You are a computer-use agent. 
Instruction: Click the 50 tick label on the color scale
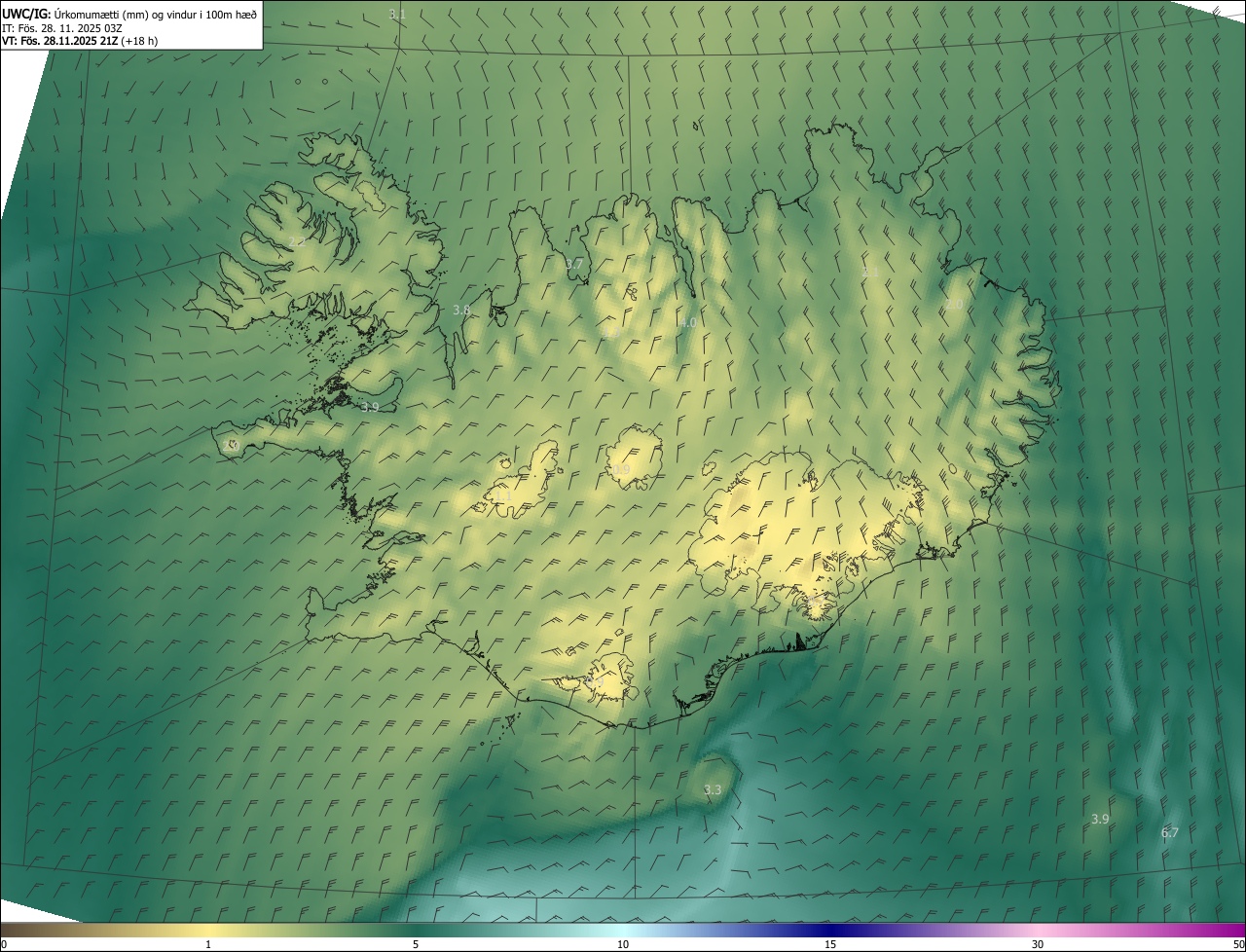point(1238,944)
